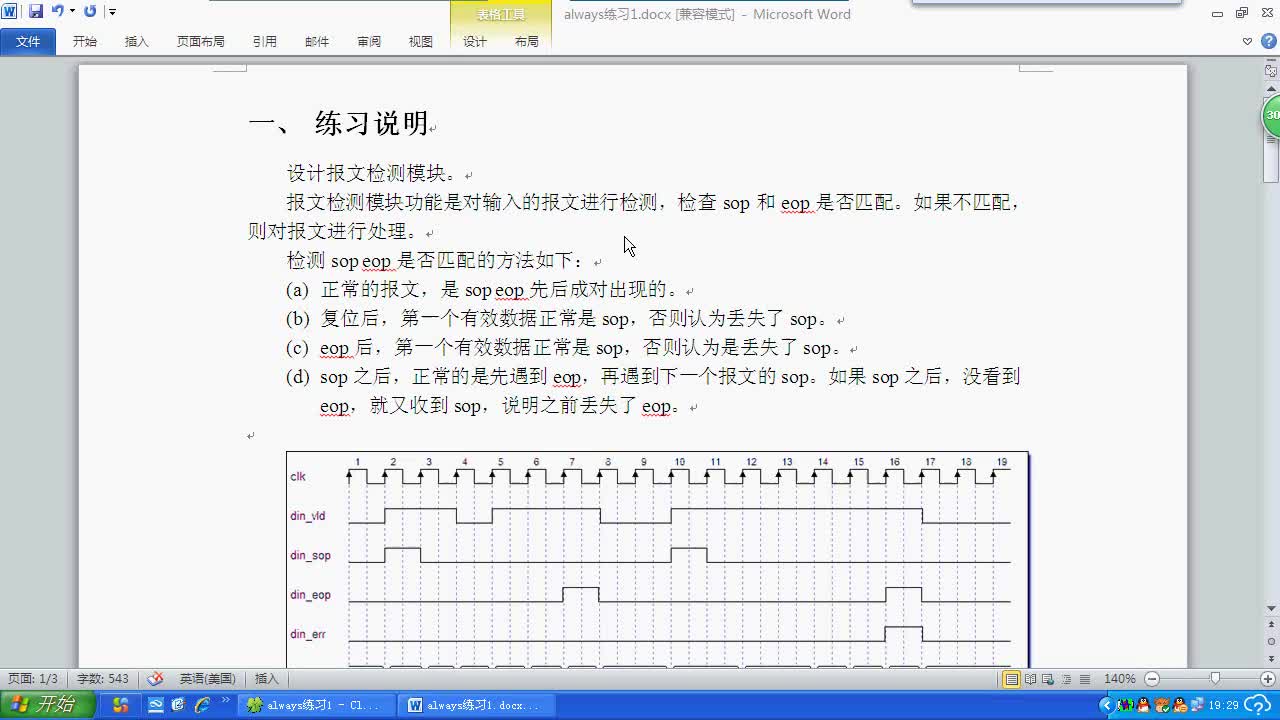The image size is (1280, 720).
Task: Click the vertical scrollbar down arrow
Action: click(x=1271, y=608)
